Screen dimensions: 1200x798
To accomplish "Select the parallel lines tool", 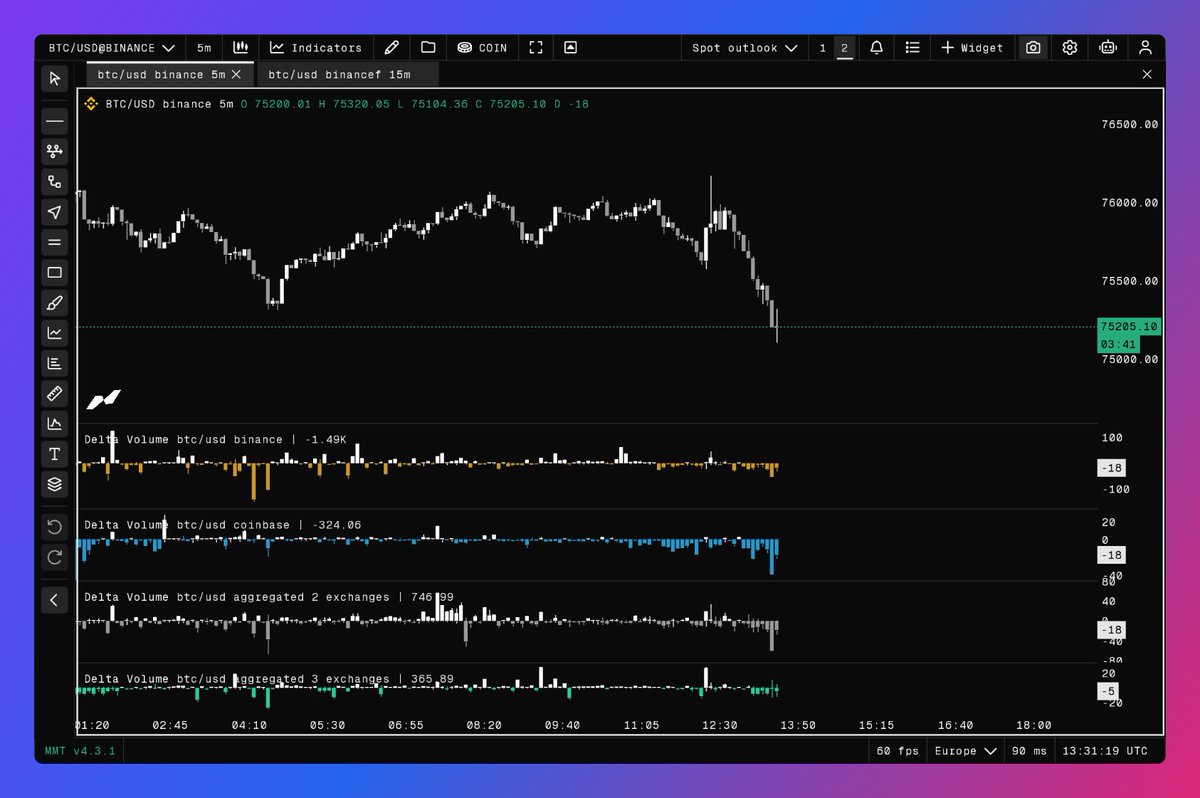I will [x=54, y=242].
